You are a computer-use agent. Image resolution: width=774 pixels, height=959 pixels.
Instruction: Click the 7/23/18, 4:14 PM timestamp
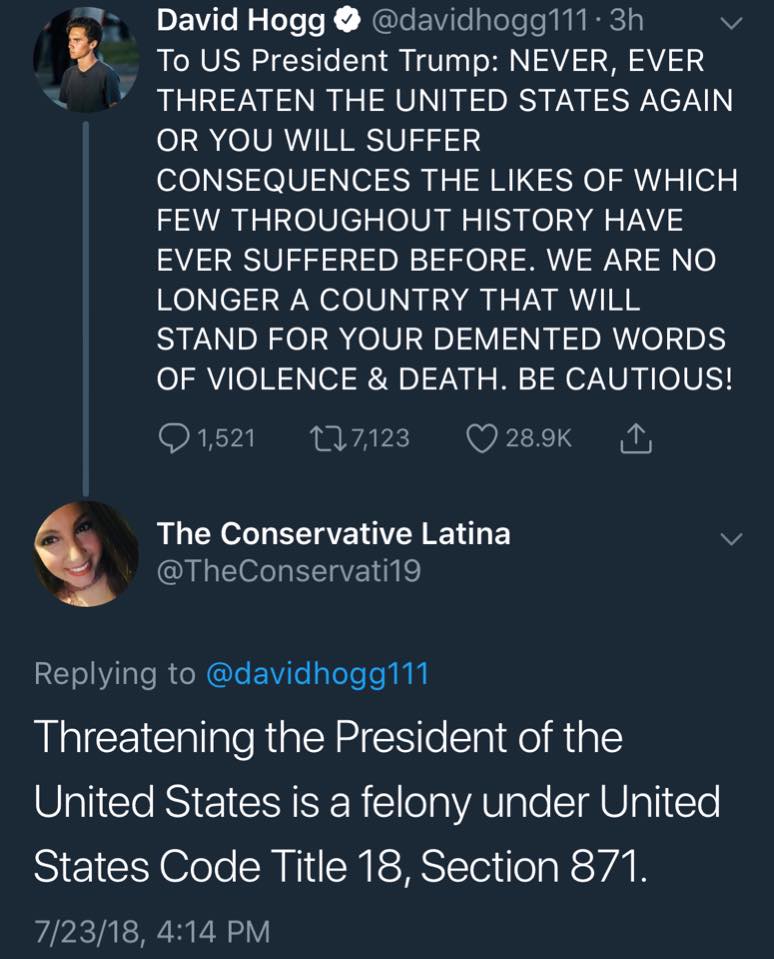pos(152,932)
